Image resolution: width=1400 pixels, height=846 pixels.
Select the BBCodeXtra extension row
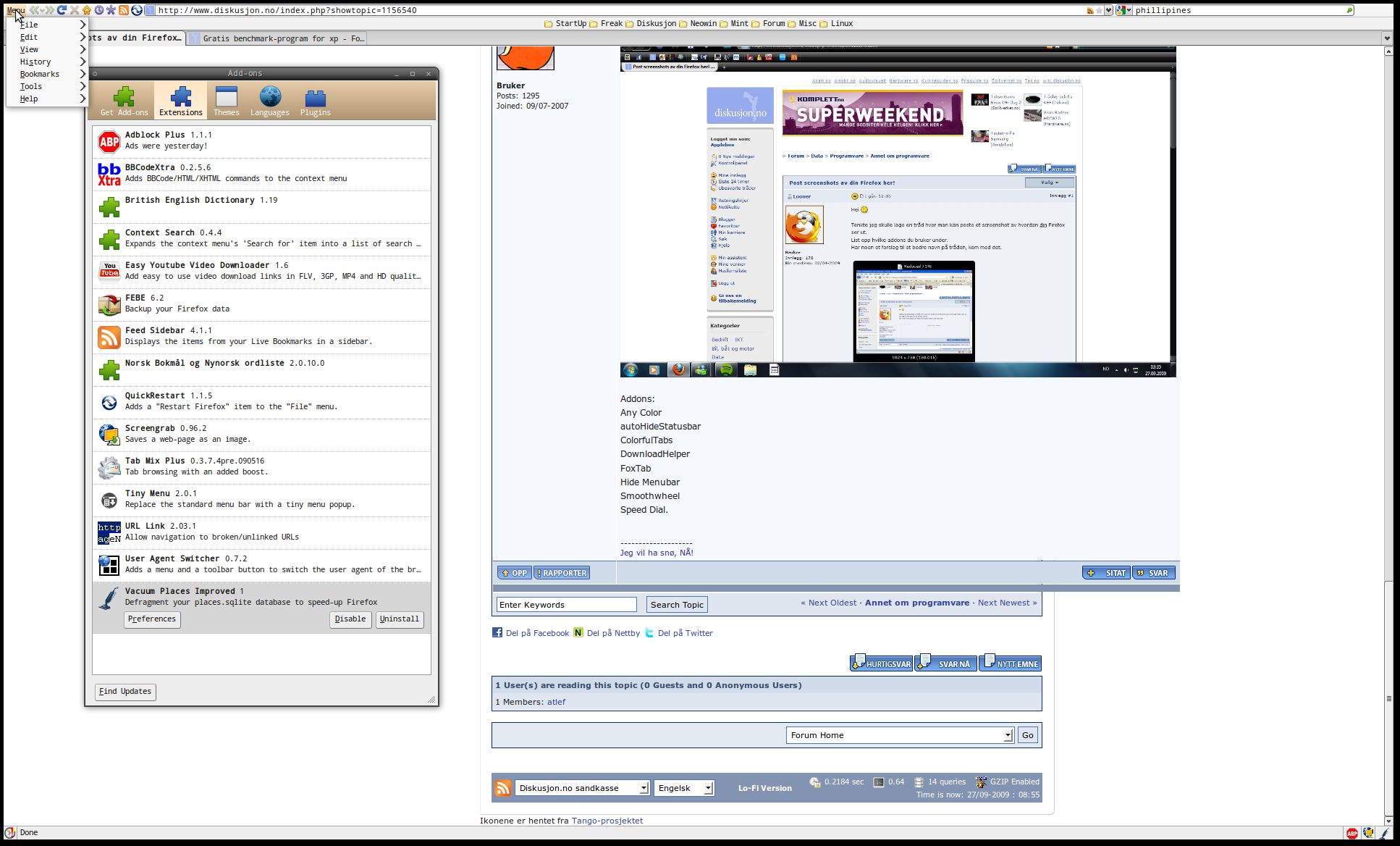tap(261, 174)
